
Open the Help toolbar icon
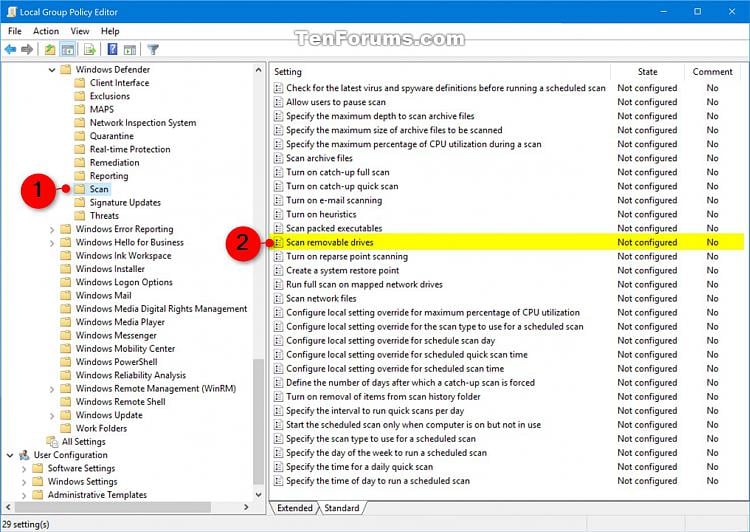[x=112, y=49]
